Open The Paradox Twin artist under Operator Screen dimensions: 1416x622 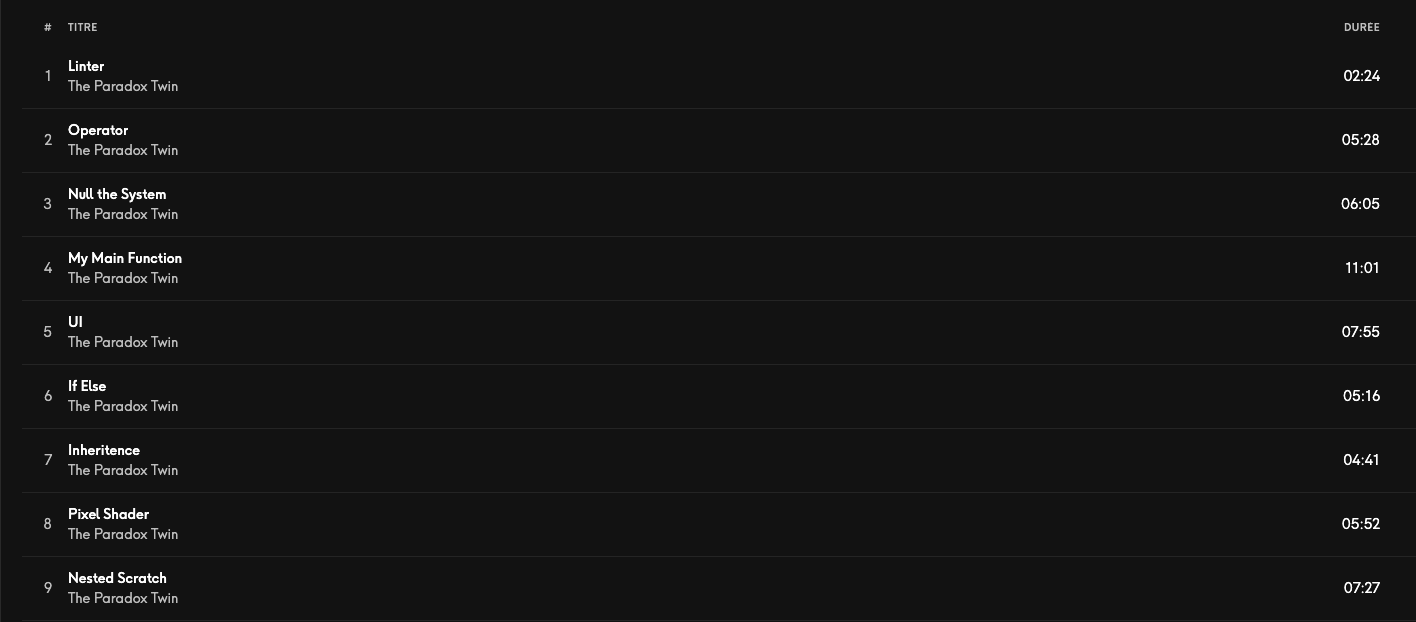pos(123,150)
